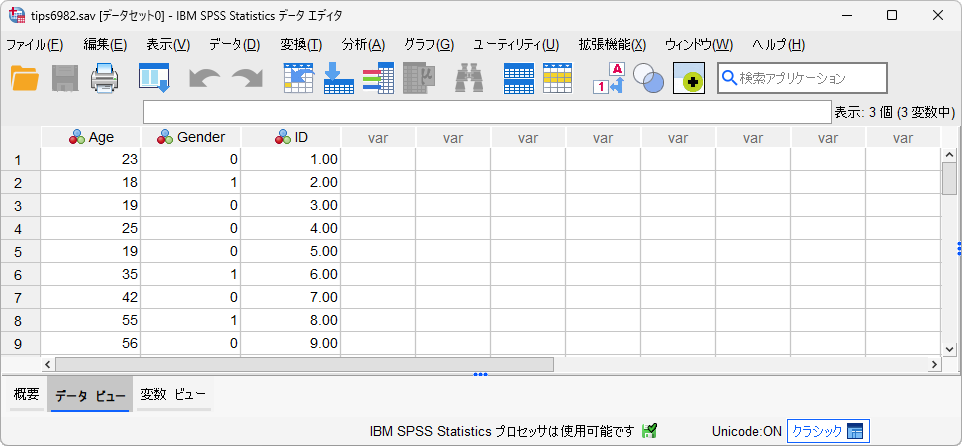Open the Recall recently used dialogs icon
The image size is (962, 446).
point(153,78)
